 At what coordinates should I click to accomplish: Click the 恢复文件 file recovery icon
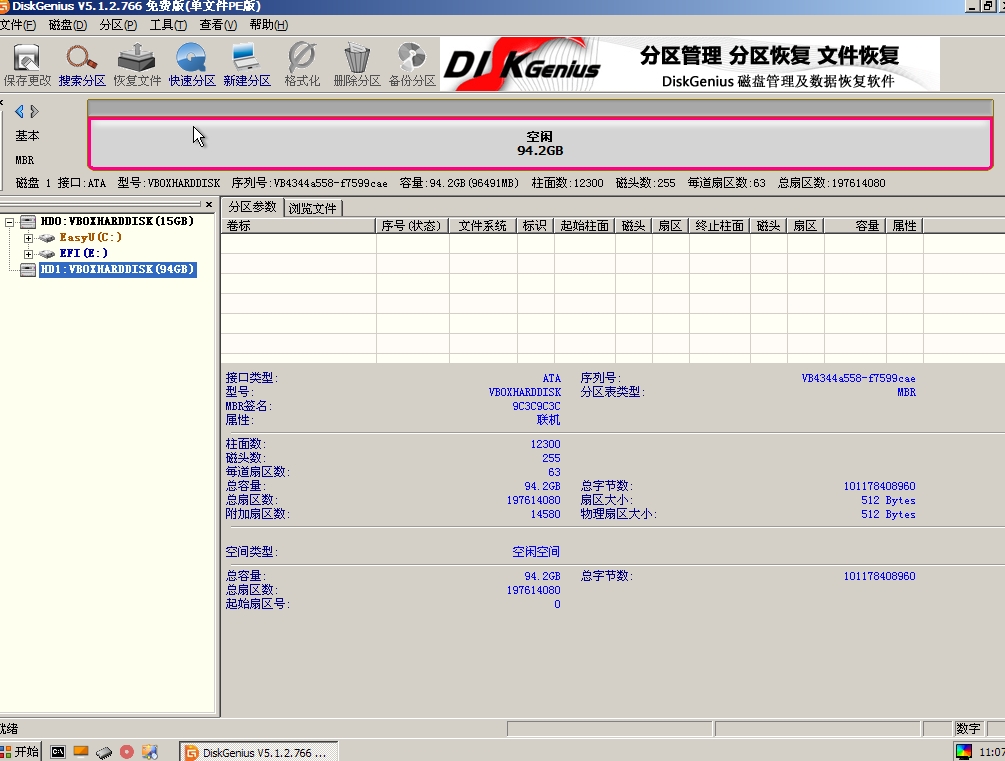(136, 63)
